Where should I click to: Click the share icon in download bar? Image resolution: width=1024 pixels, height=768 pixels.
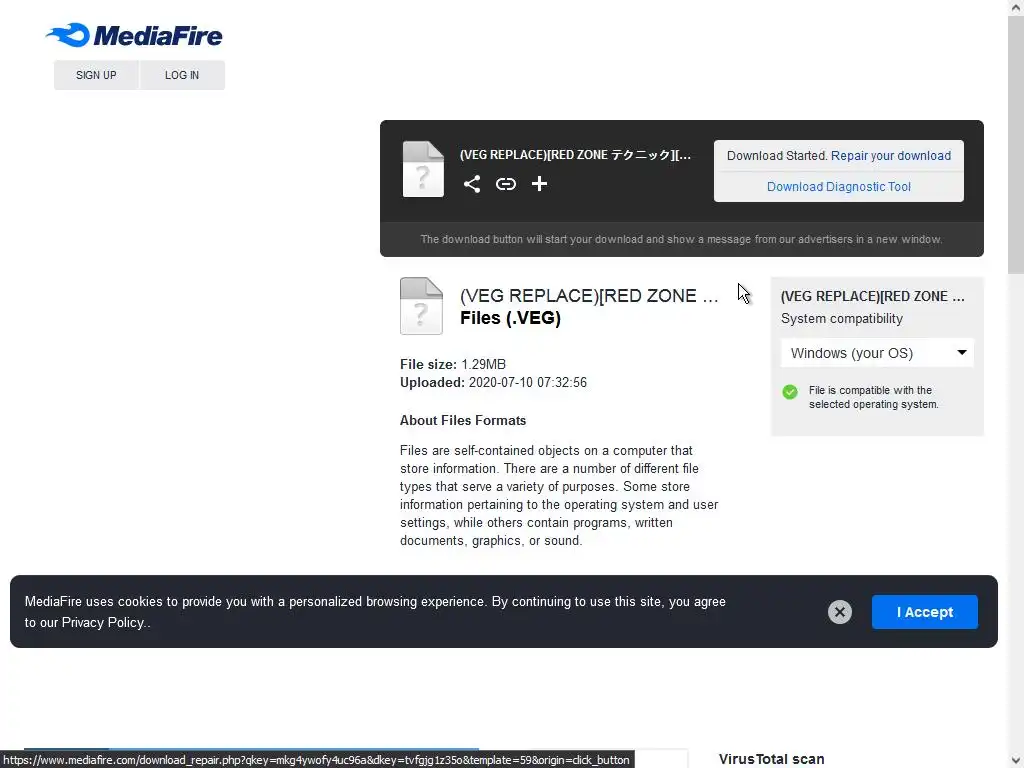point(472,184)
